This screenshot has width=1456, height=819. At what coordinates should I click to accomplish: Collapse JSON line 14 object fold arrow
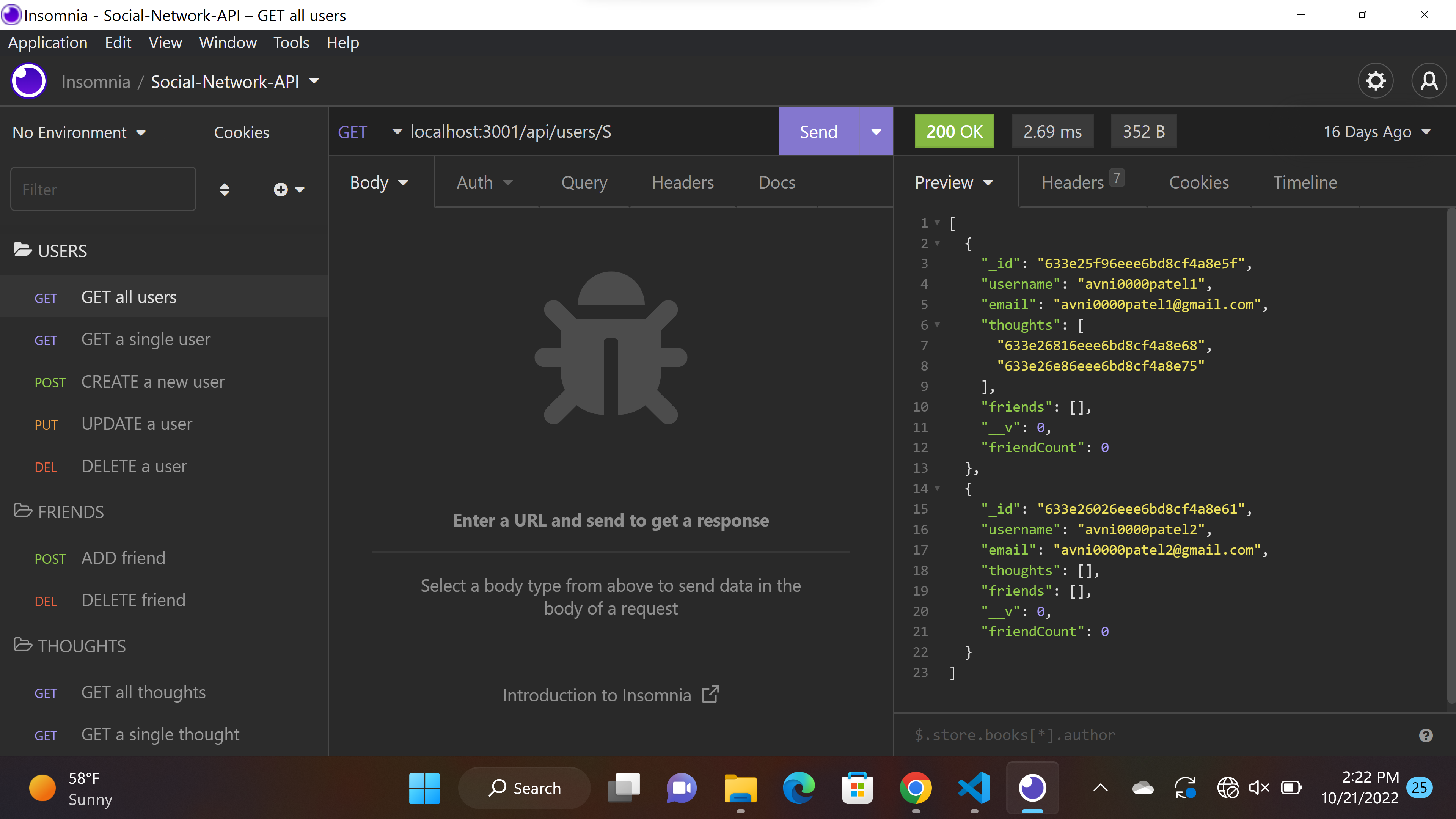click(x=936, y=488)
